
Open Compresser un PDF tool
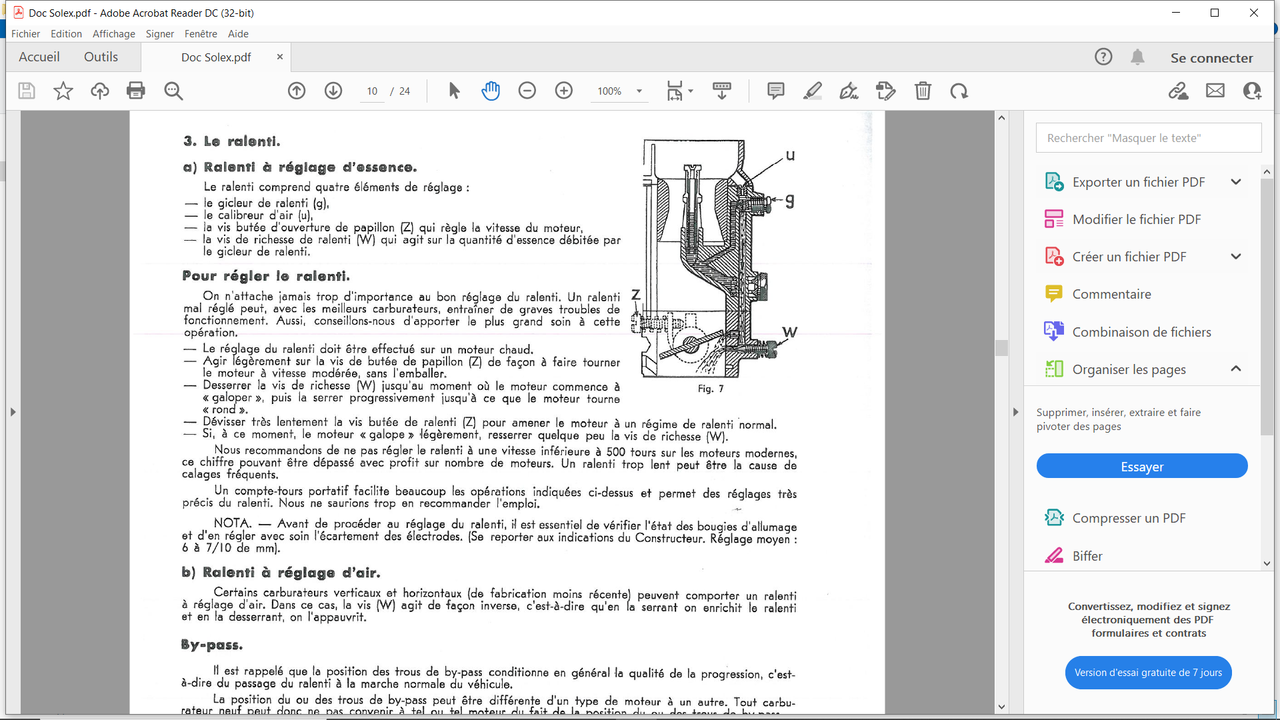pyautogui.click(x=1129, y=518)
